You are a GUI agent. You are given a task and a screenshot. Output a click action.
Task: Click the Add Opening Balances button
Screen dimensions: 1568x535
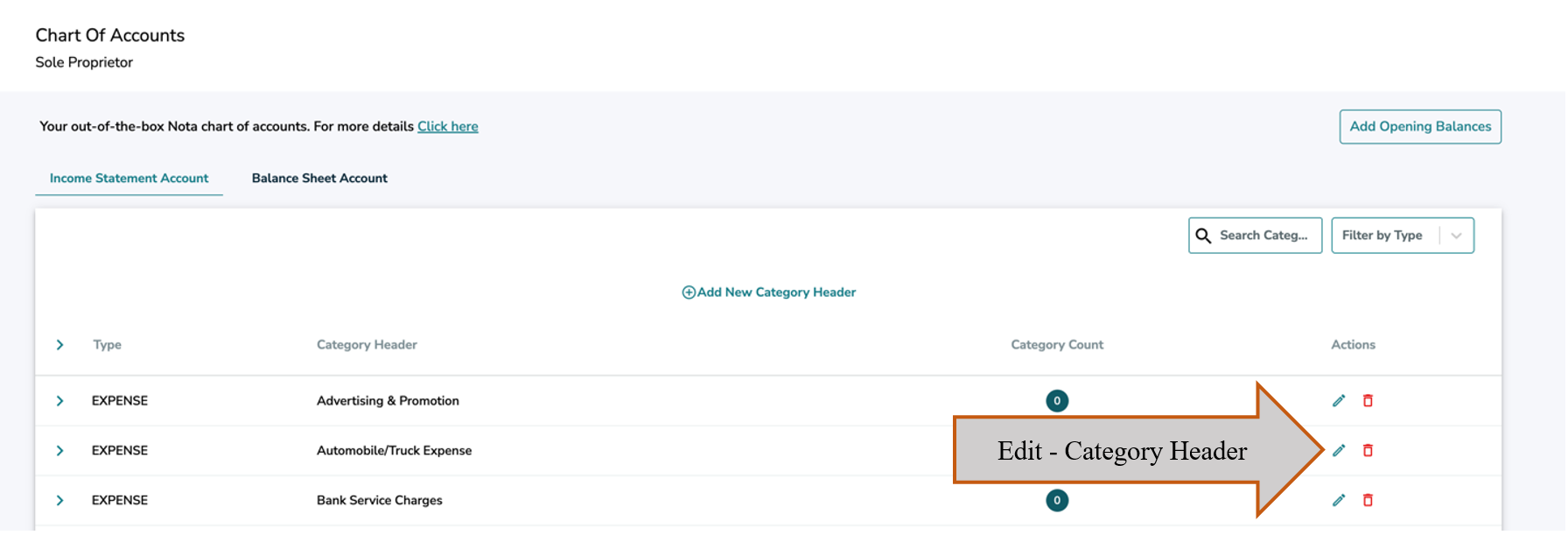(x=1419, y=127)
